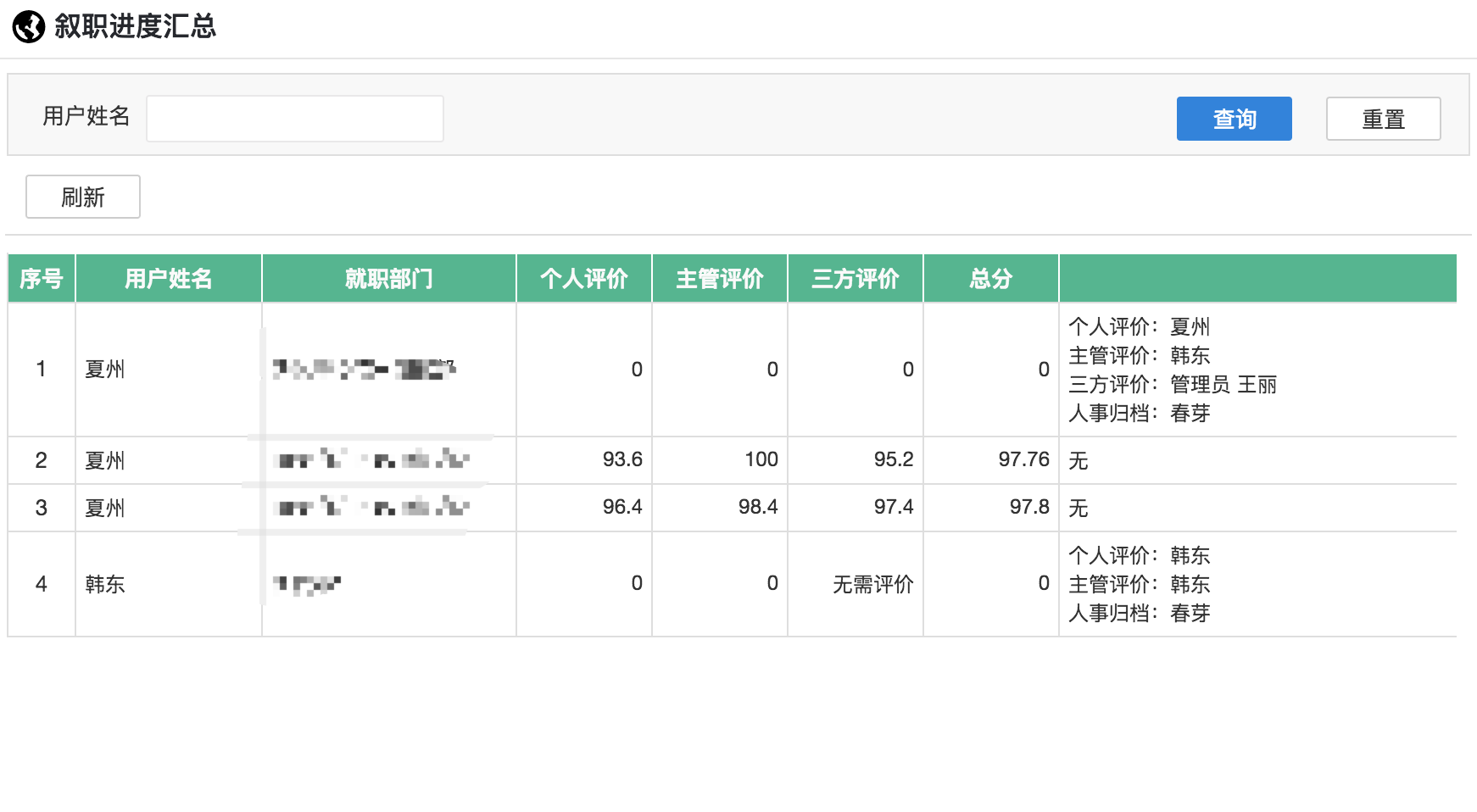Click the 叙职进度汇总 page title

pos(135,26)
